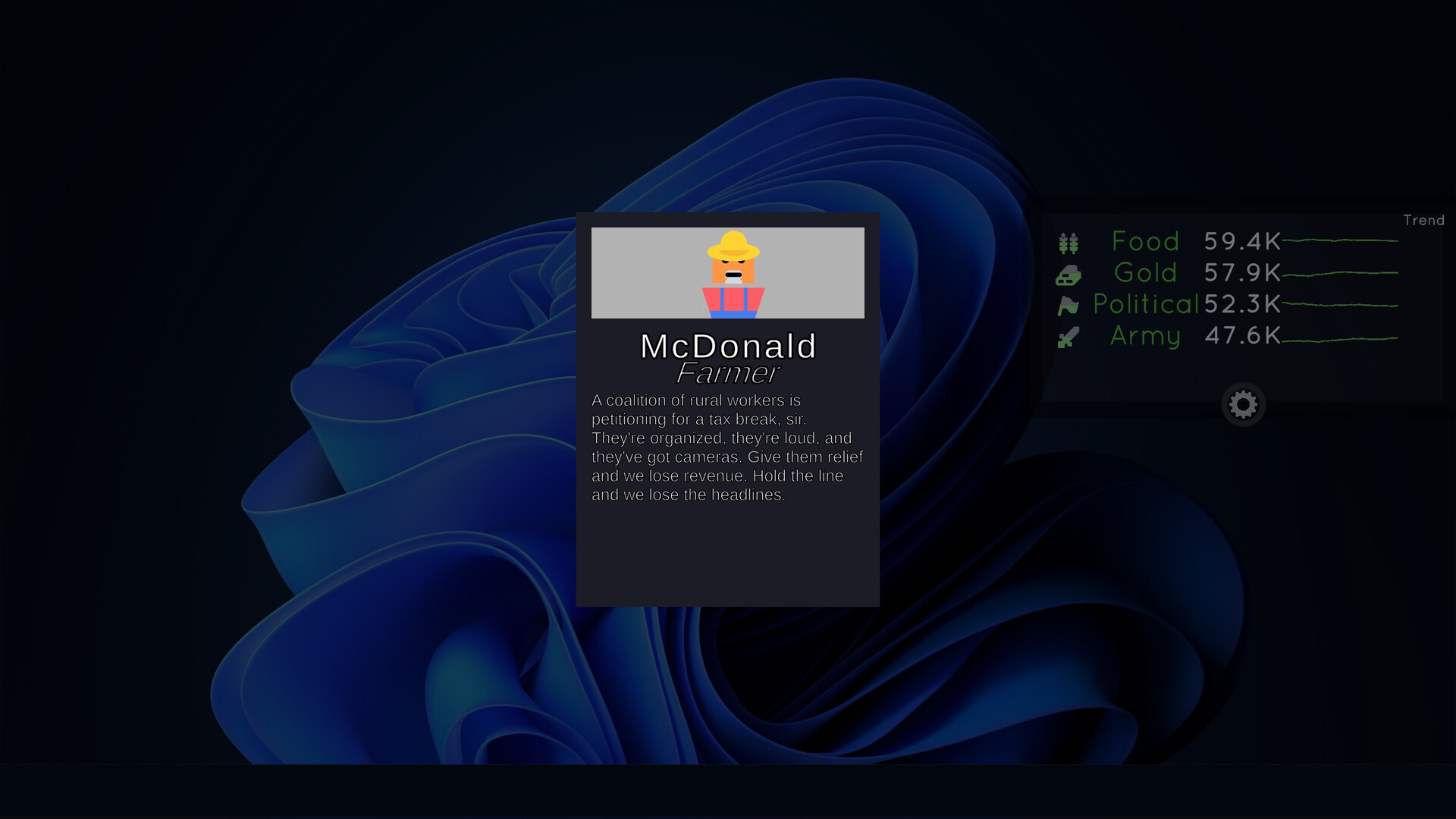
Task: Click the Political flag icon
Action: point(1068,306)
